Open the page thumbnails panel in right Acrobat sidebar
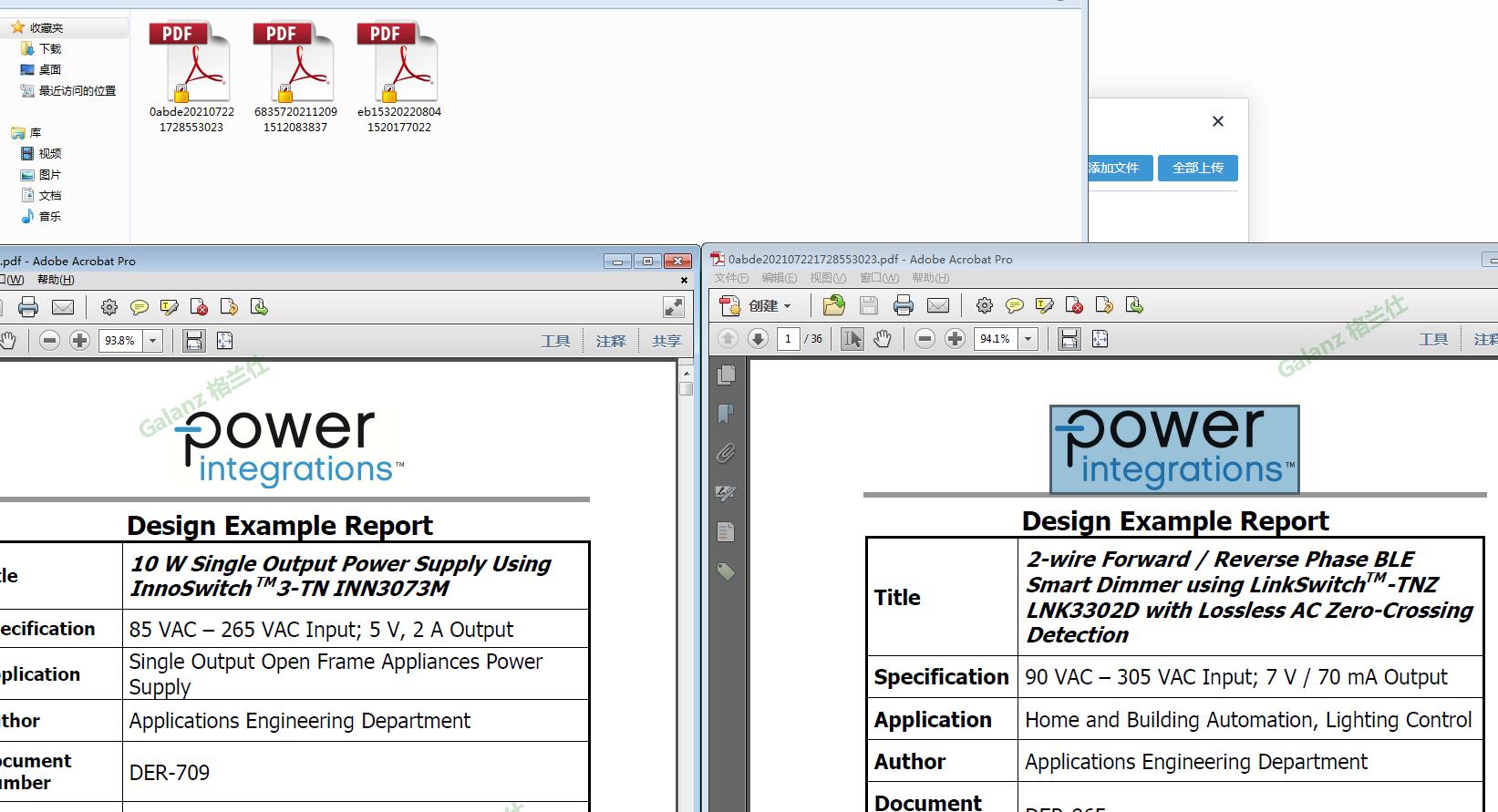The height and width of the screenshot is (812, 1498). pos(727,375)
